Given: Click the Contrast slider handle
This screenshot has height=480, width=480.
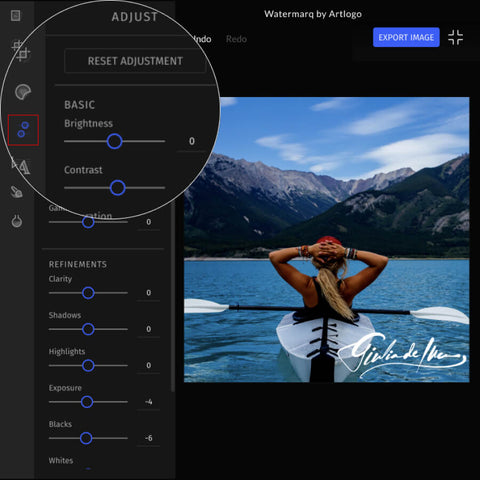Looking at the screenshot, I should click(117, 188).
